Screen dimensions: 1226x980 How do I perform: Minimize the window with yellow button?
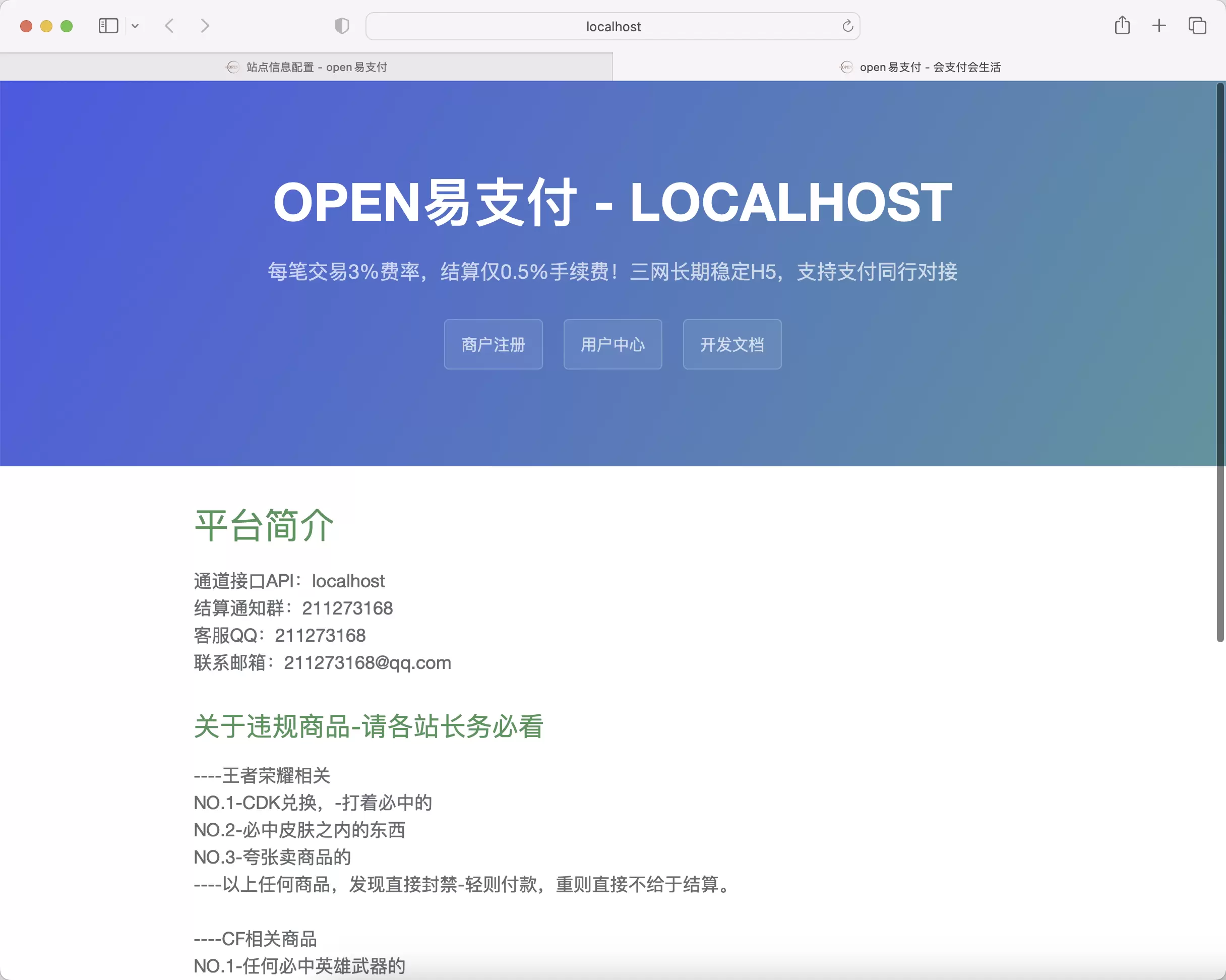(46, 26)
